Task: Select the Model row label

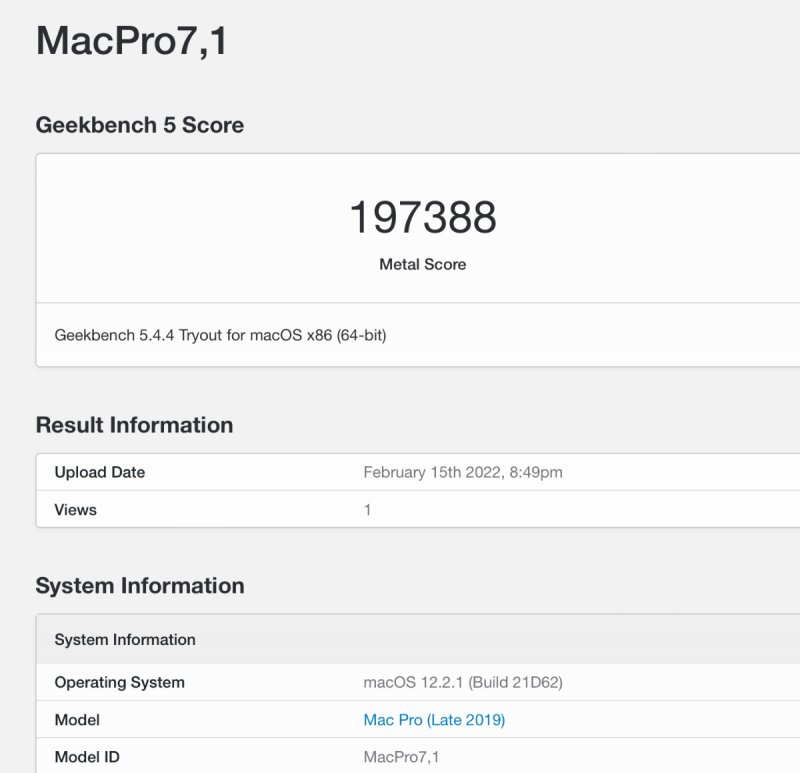Action: click(77, 720)
